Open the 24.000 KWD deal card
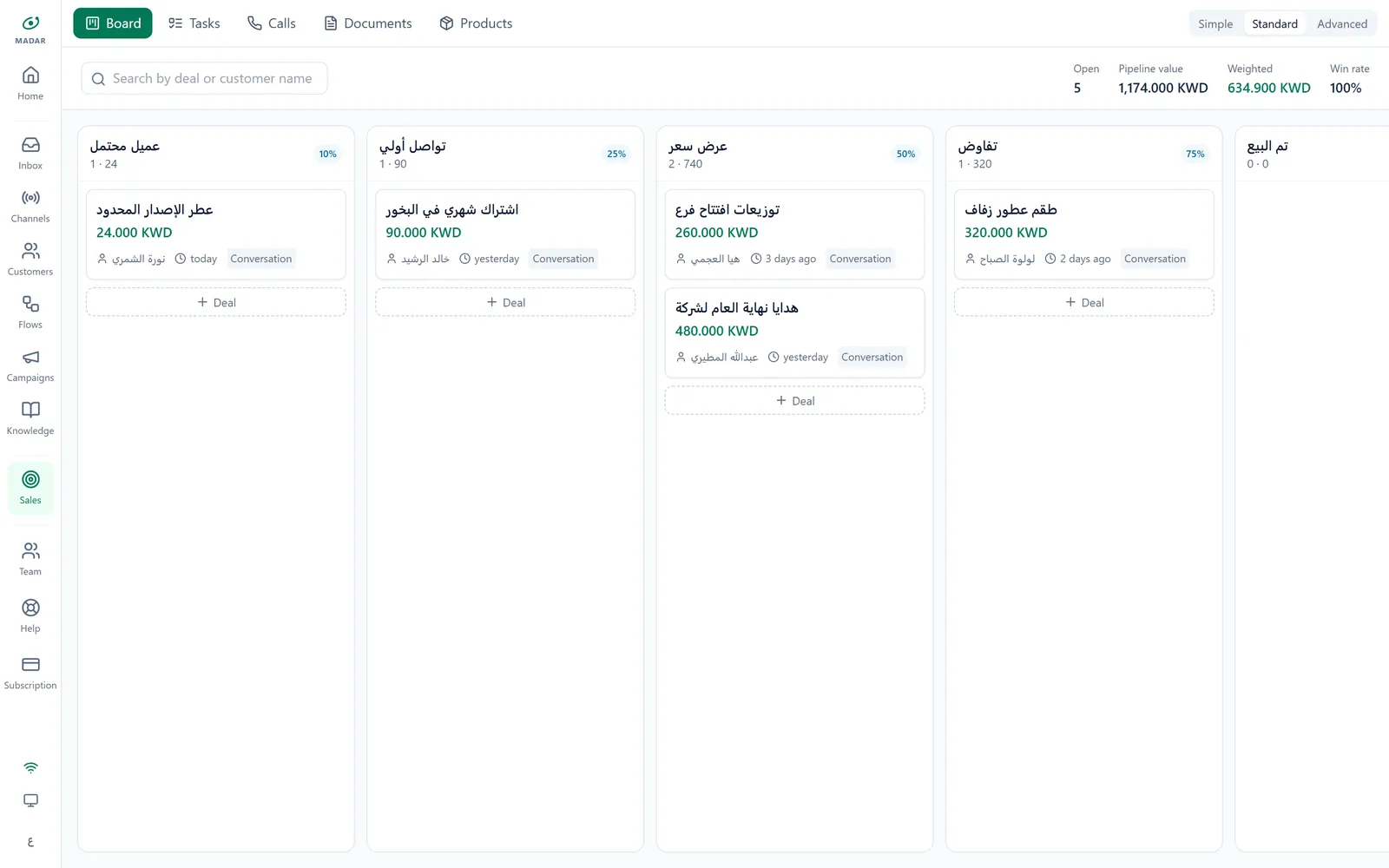Screen dimensions: 1389x868 pos(216,234)
